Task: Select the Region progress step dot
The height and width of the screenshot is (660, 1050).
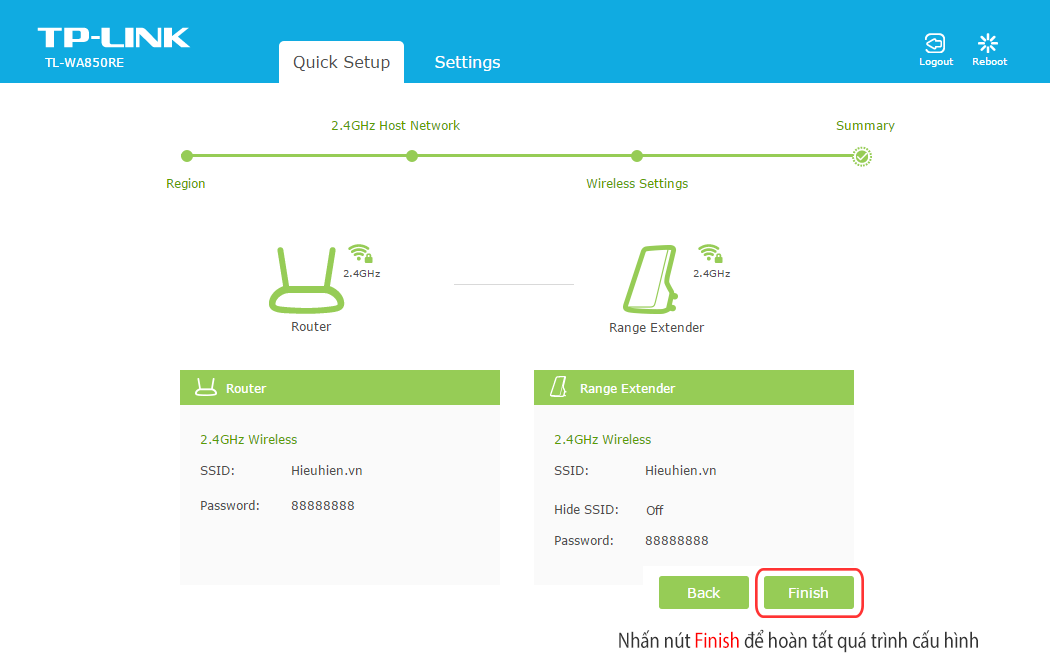Action: point(186,156)
